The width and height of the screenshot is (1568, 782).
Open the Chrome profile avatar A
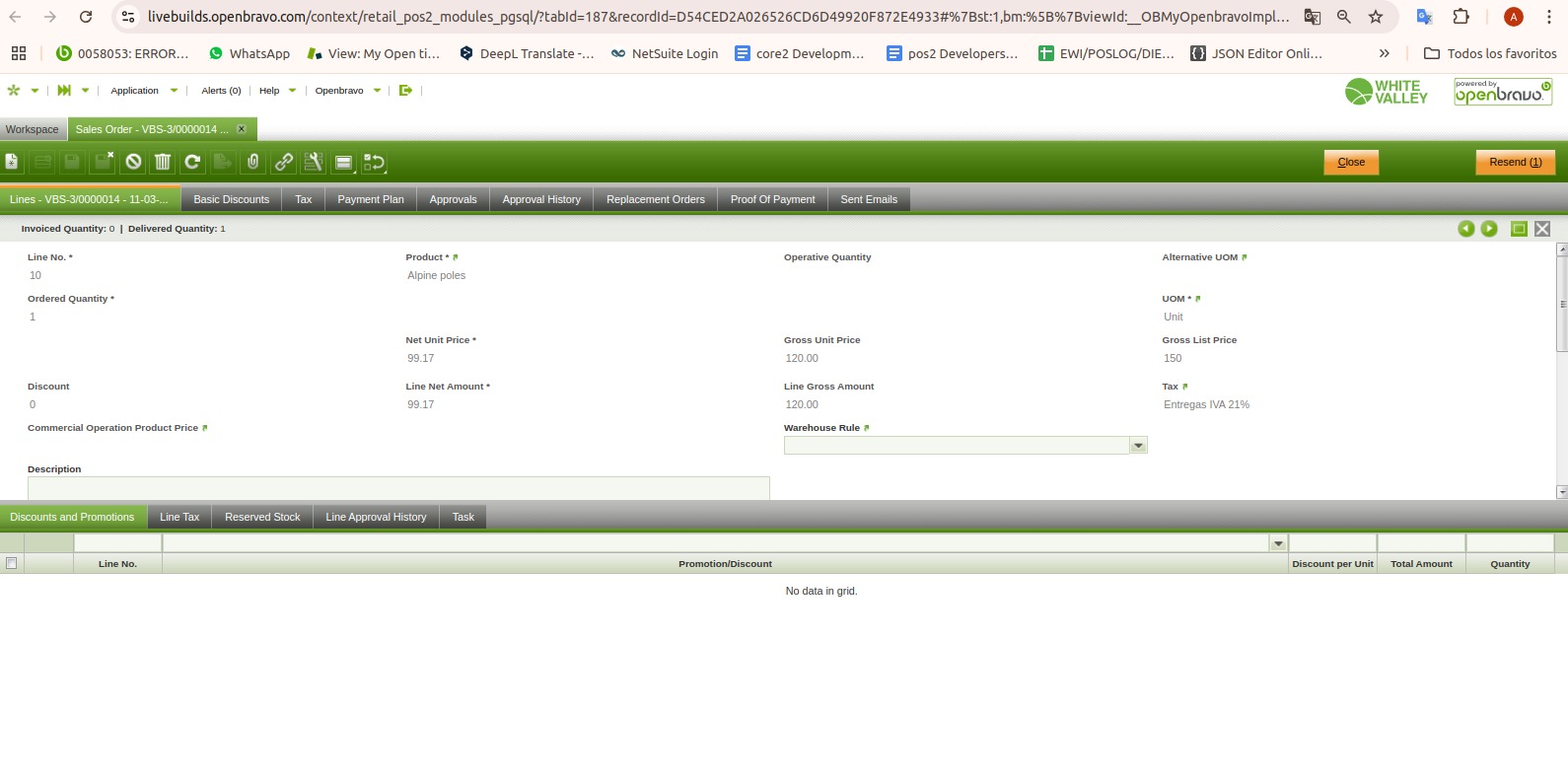[1514, 17]
